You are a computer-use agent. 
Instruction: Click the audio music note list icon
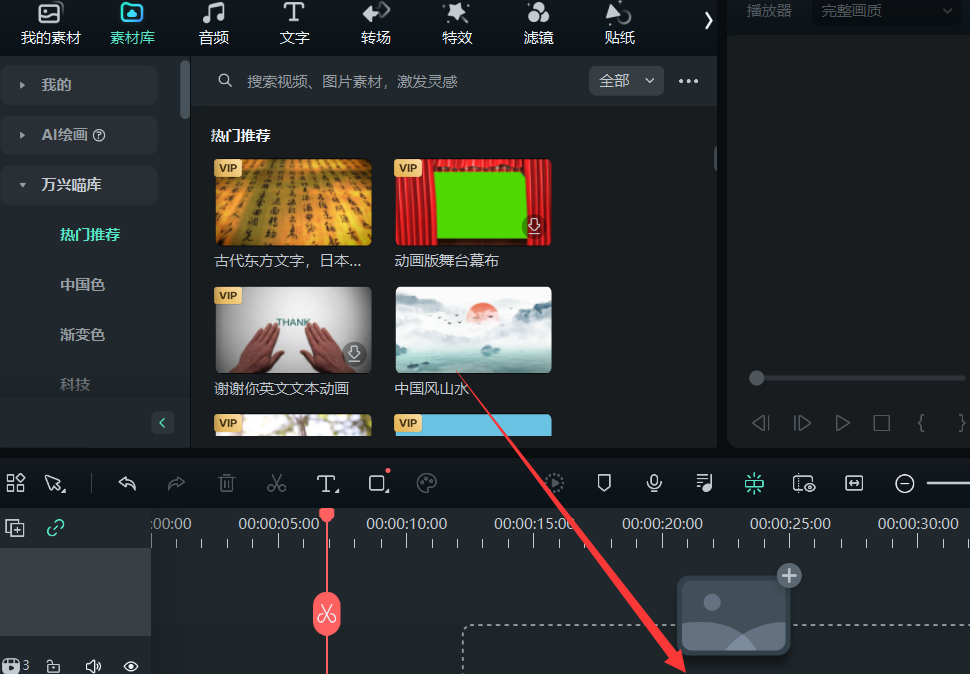(704, 483)
